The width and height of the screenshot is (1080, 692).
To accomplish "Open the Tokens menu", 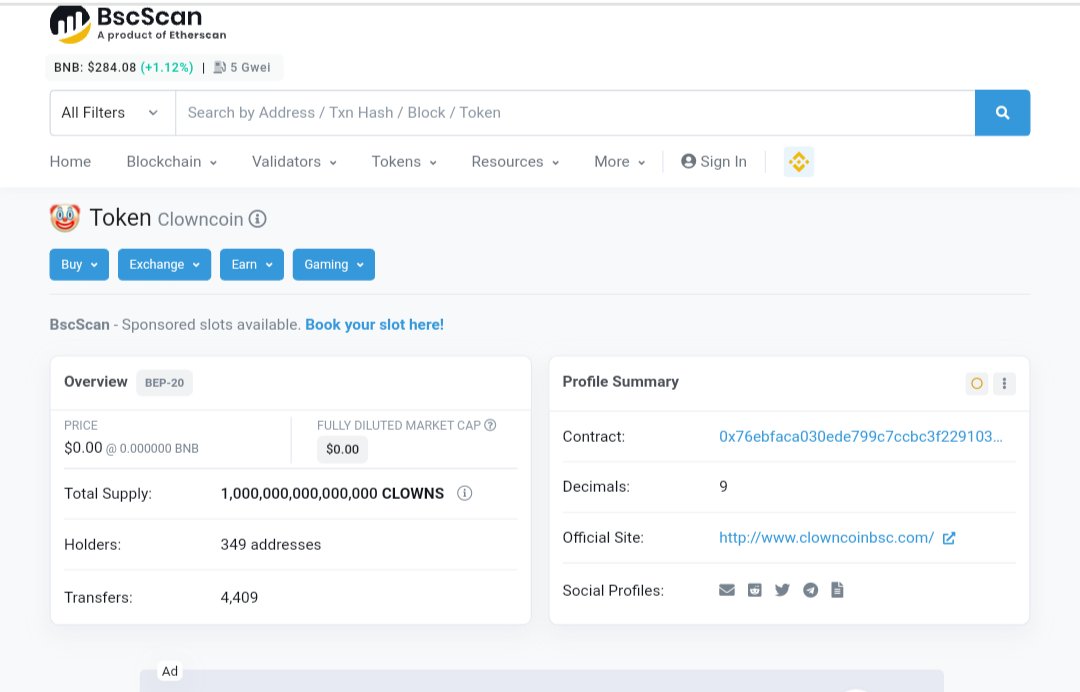I will click(x=404, y=162).
